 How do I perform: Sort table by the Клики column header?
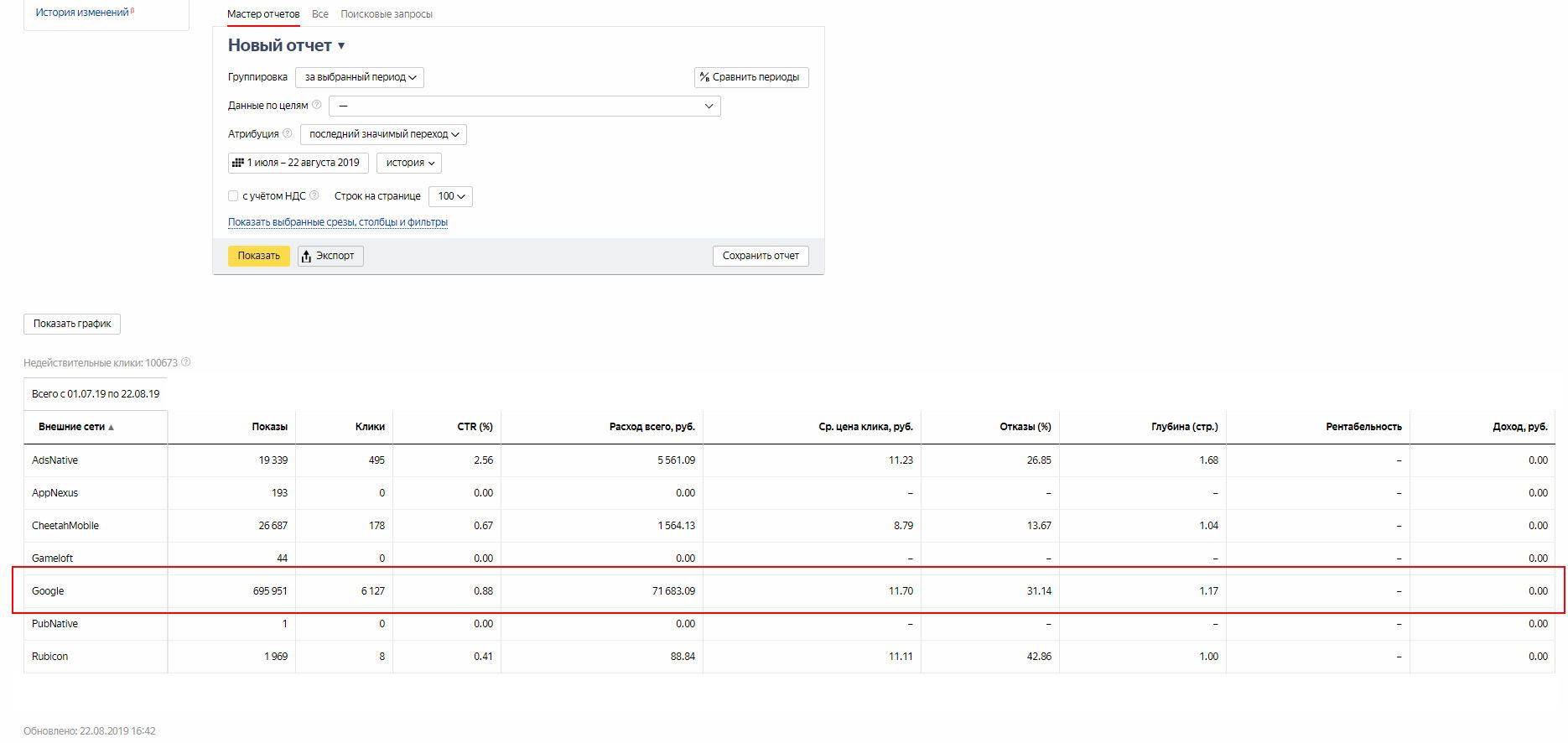tap(369, 427)
